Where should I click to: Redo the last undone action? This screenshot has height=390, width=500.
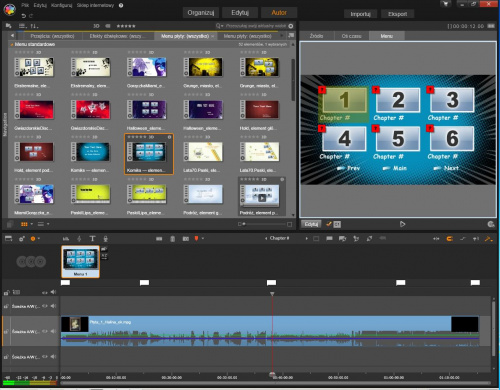click(31, 16)
